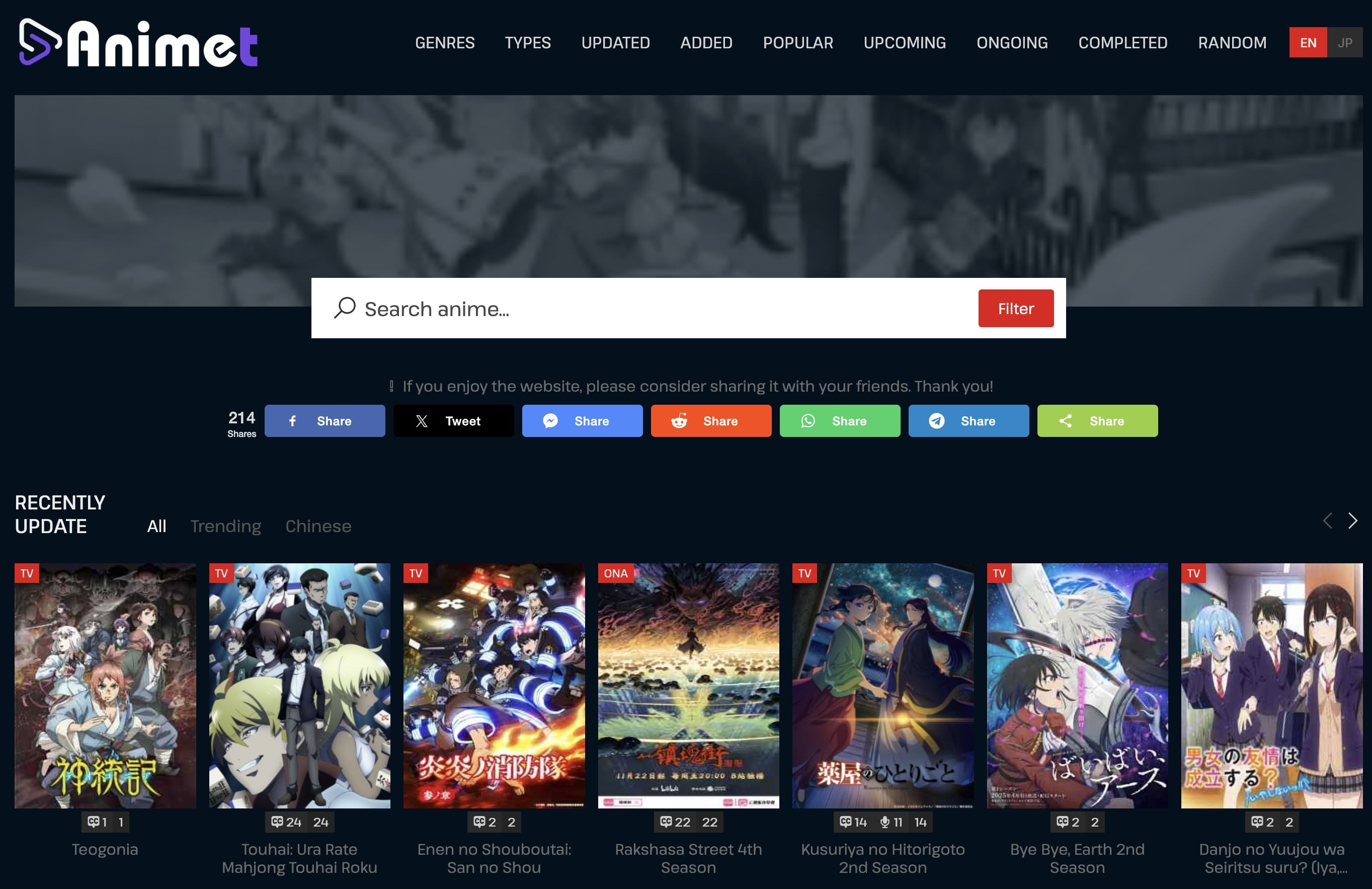Go to next recently updated slide

(x=1352, y=521)
